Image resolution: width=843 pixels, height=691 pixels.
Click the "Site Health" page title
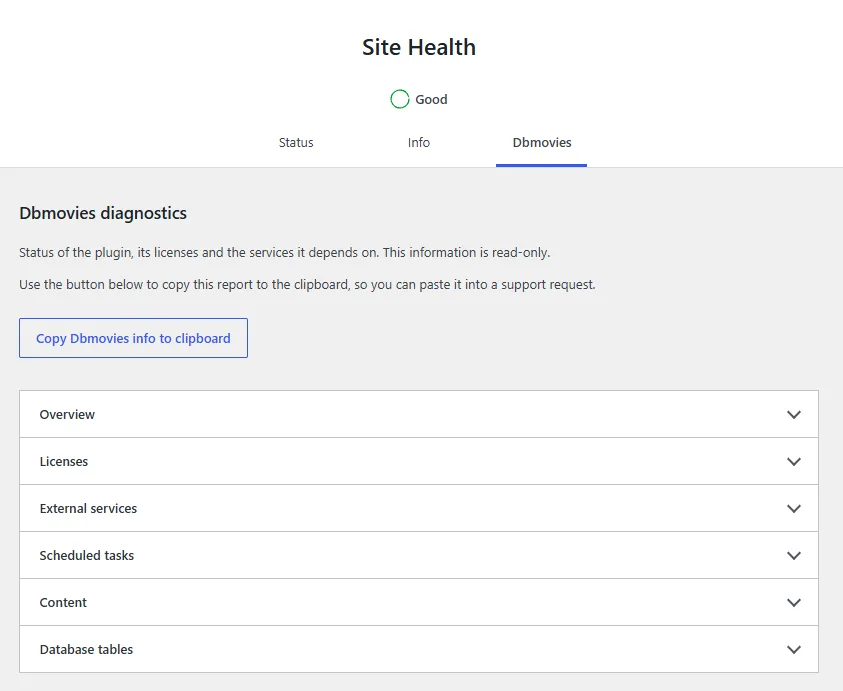point(419,47)
